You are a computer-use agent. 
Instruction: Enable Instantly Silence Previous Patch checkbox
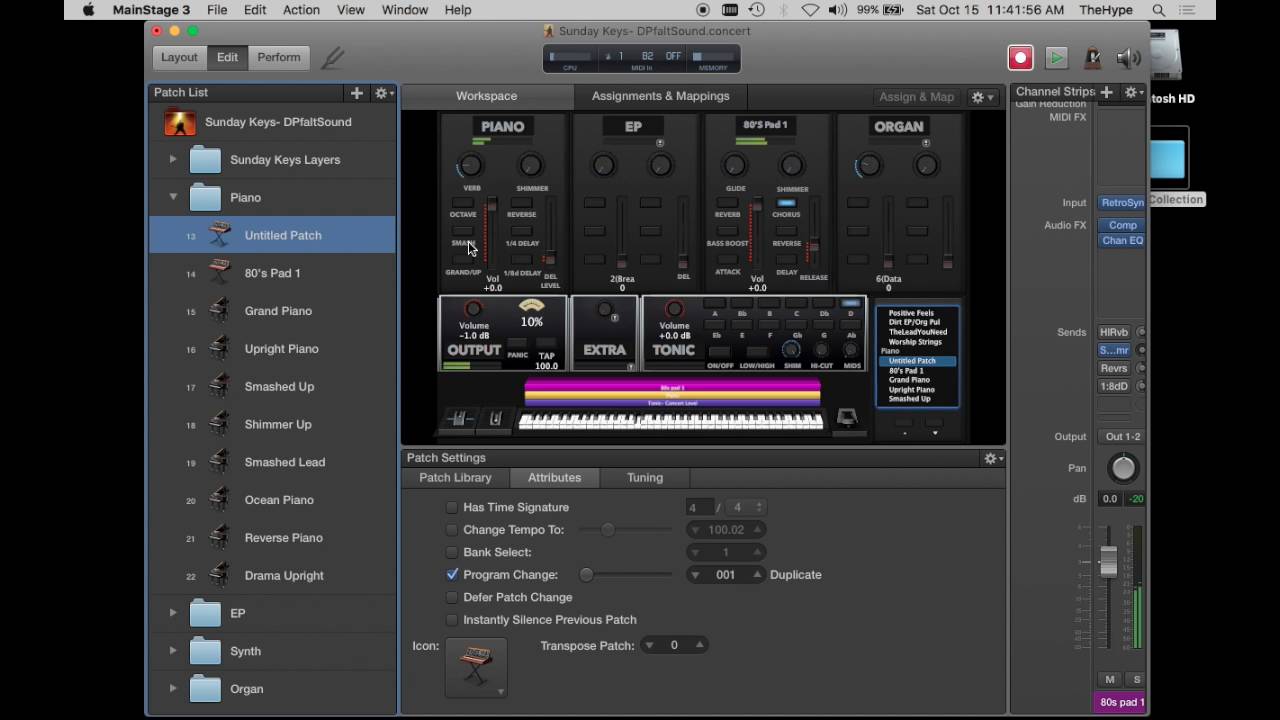452,620
